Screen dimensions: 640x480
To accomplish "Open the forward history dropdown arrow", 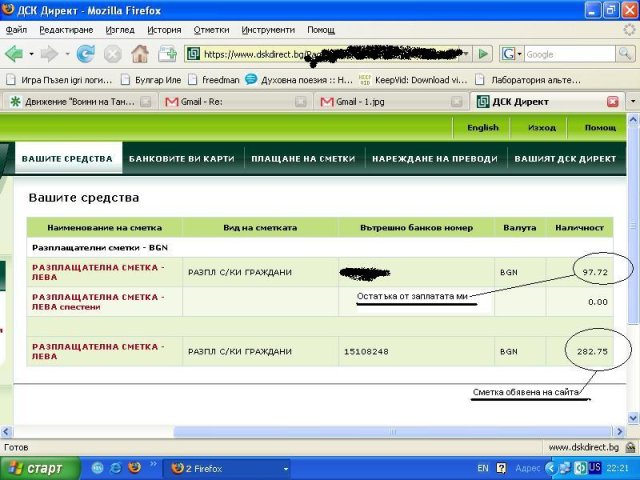I will (x=67, y=54).
